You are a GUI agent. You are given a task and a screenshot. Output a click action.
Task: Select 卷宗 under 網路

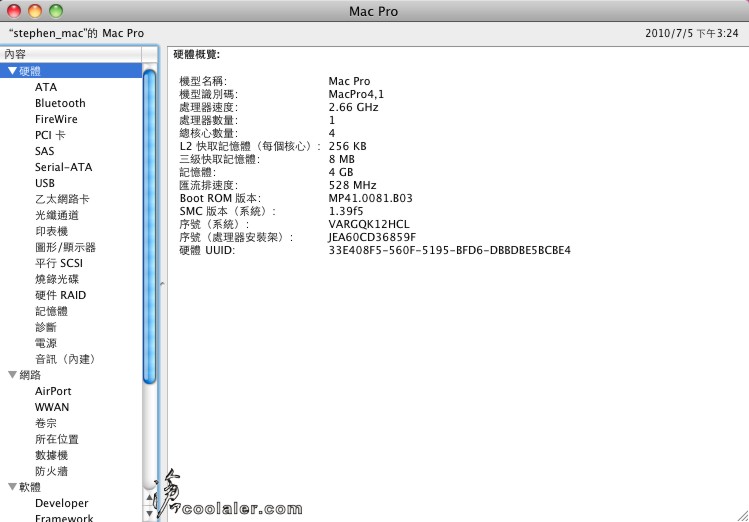point(46,423)
